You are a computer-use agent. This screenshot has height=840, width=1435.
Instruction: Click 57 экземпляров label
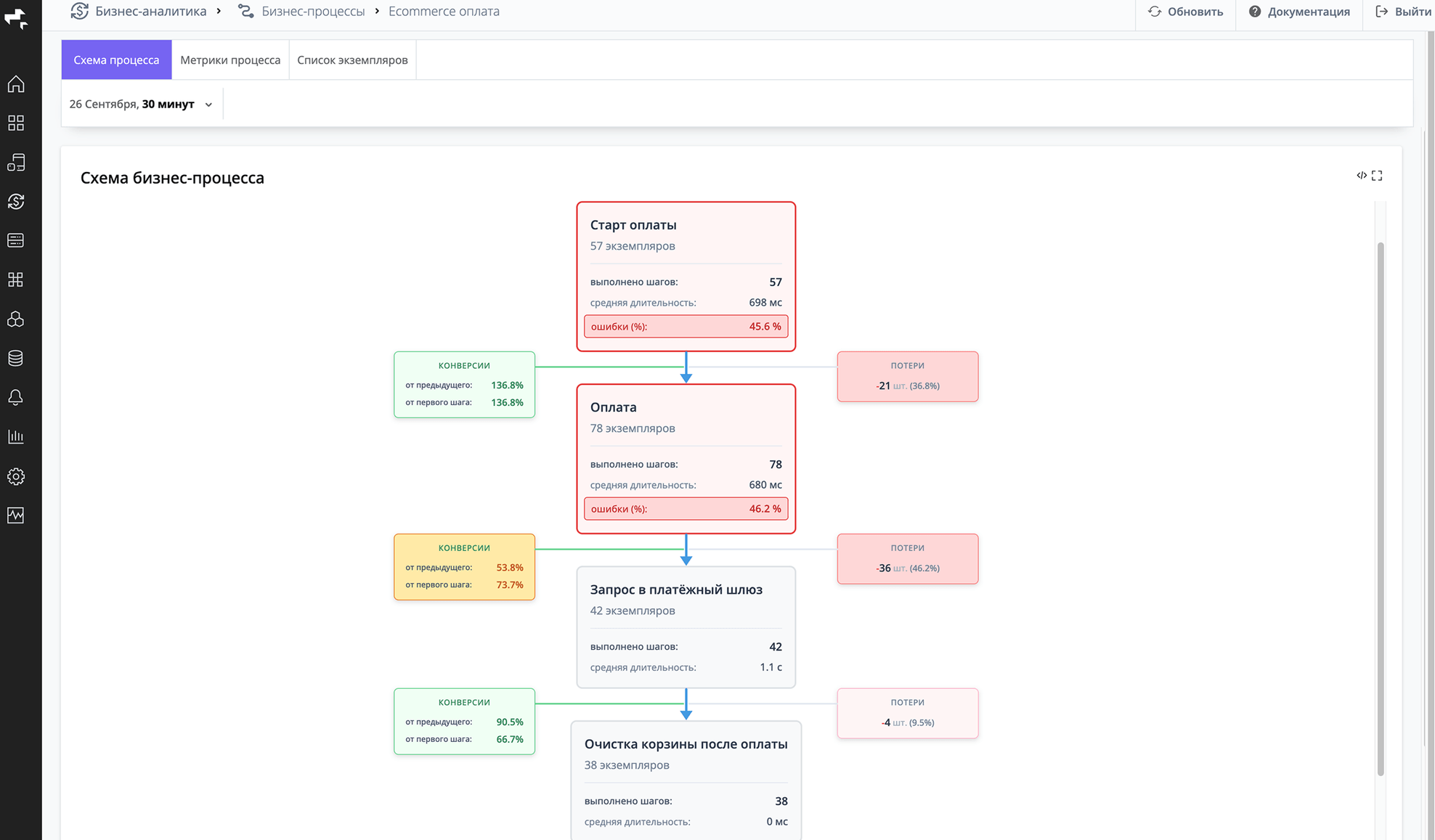click(x=633, y=246)
